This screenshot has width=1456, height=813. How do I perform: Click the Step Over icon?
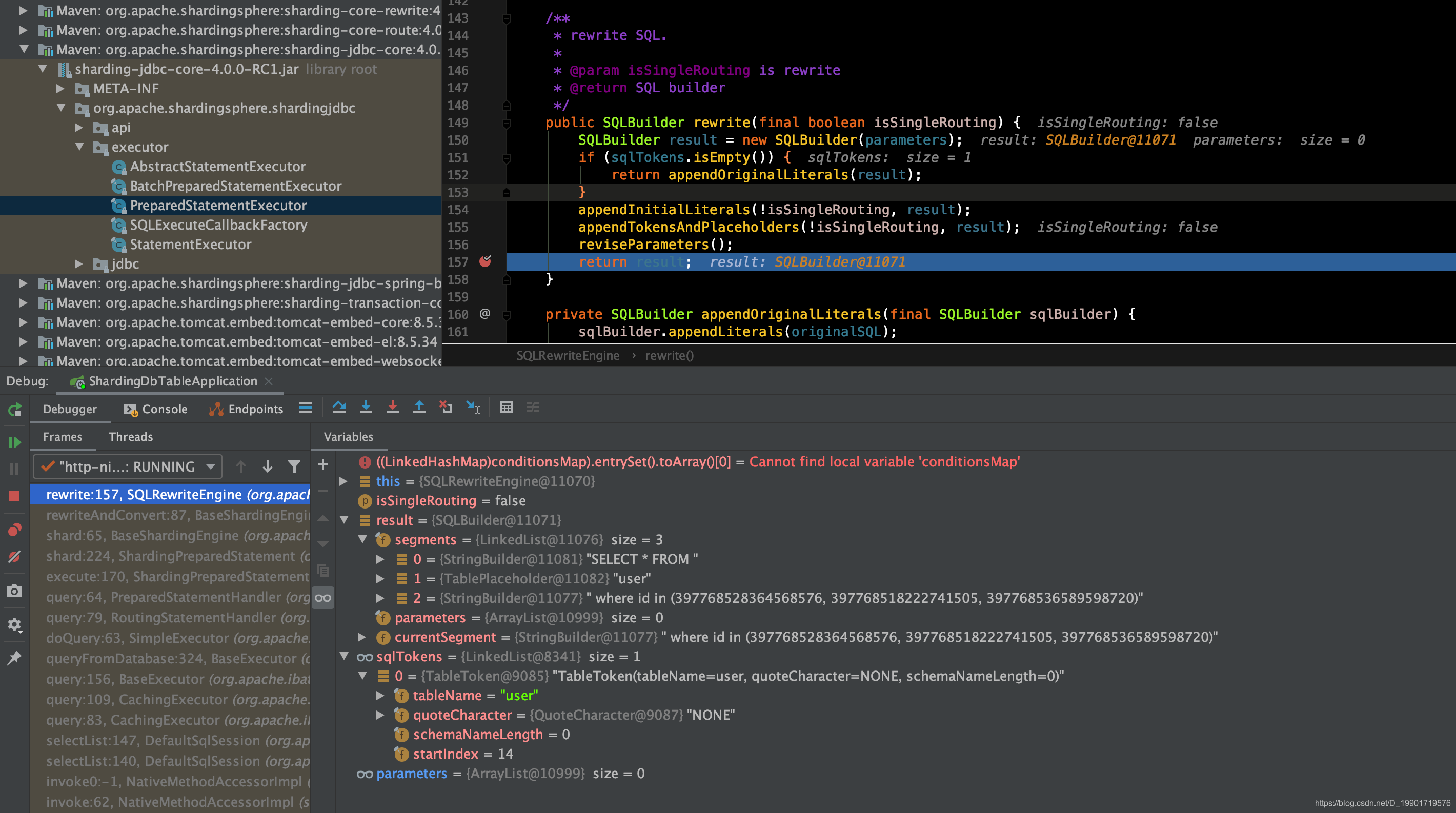[x=339, y=408]
